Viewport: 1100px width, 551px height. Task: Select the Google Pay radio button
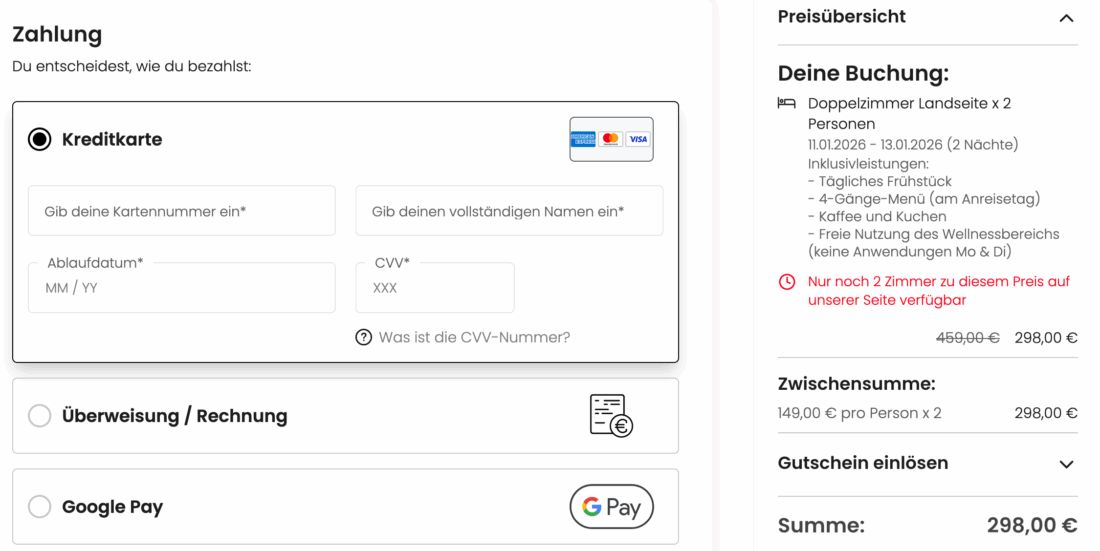(40, 507)
